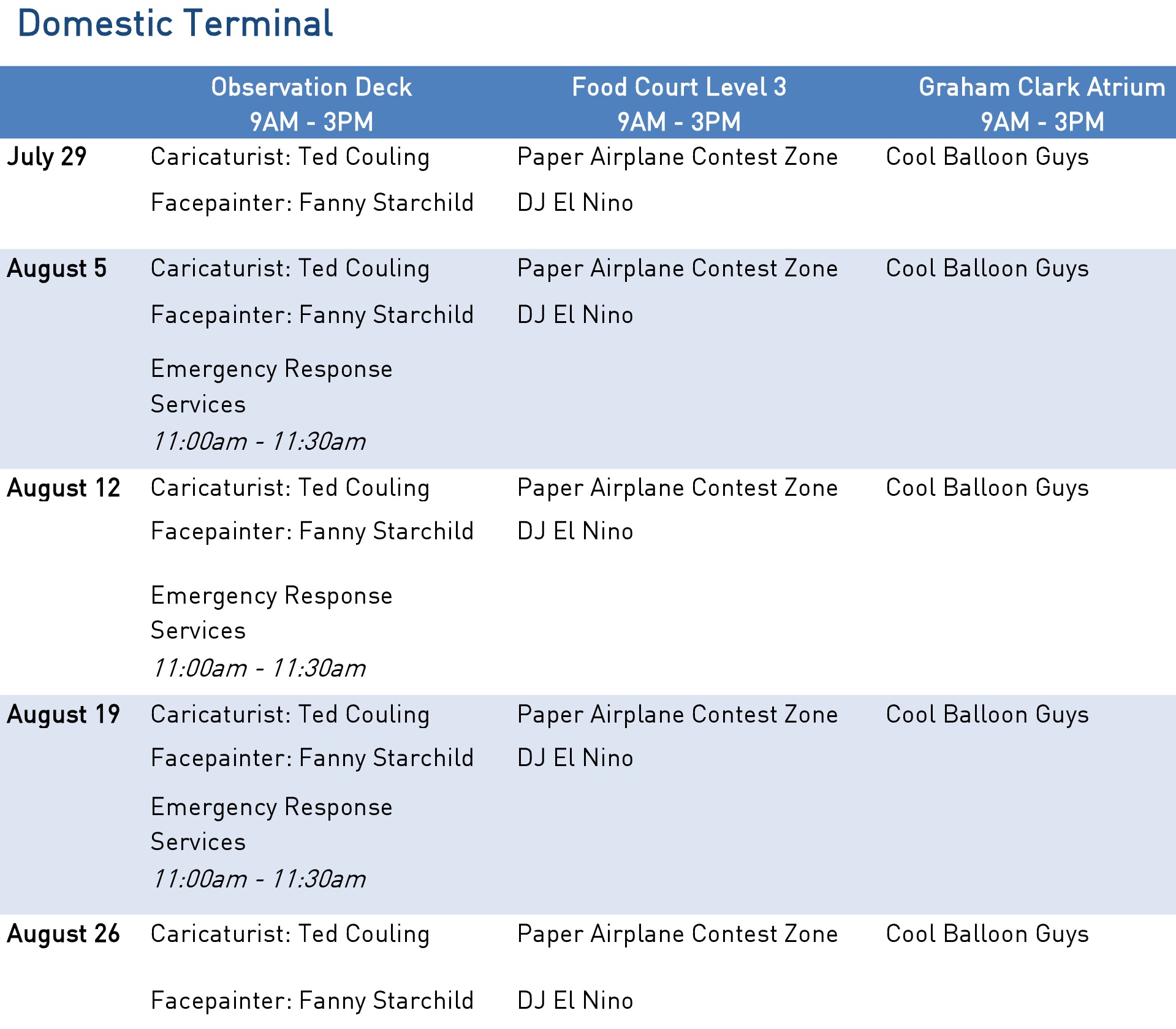Select Facepainter Fanny Starchild on August 26
The height and width of the screenshot is (1029, 1176).
(313, 1001)
